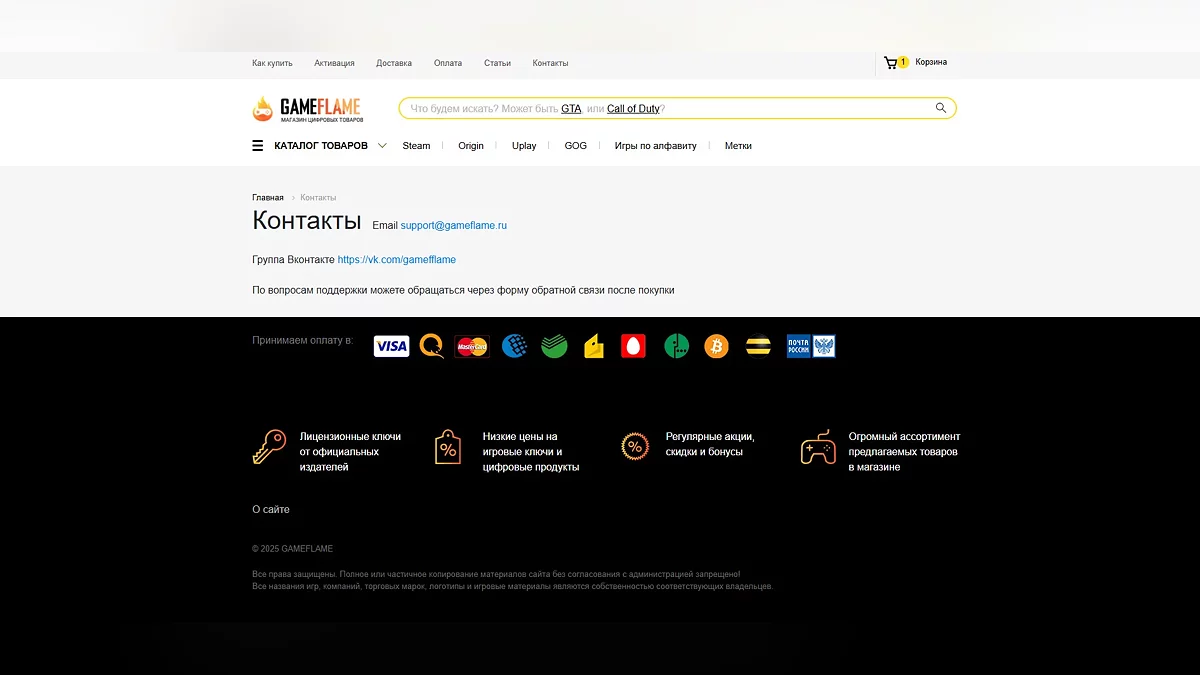Focus the search input field
Screen dimensions: 1200x675
coord(677,108)
